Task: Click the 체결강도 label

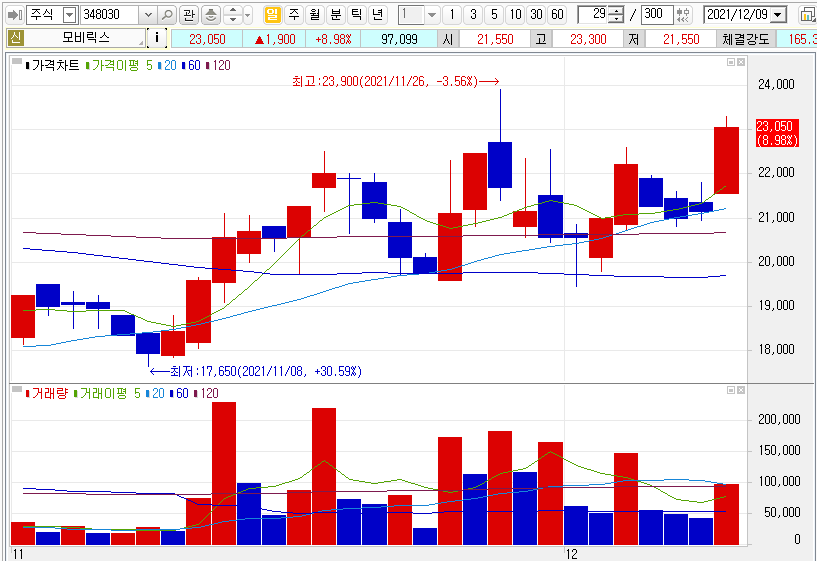Action: 746,39
